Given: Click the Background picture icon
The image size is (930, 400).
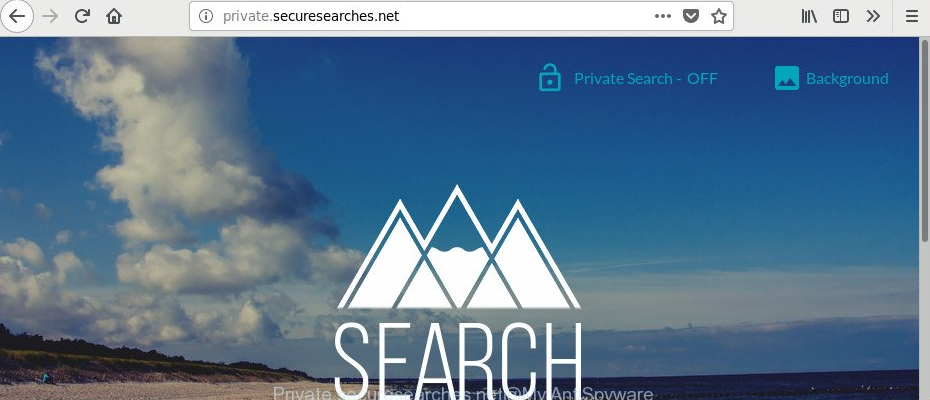Looking at the screenshot, I should point(786,78).
